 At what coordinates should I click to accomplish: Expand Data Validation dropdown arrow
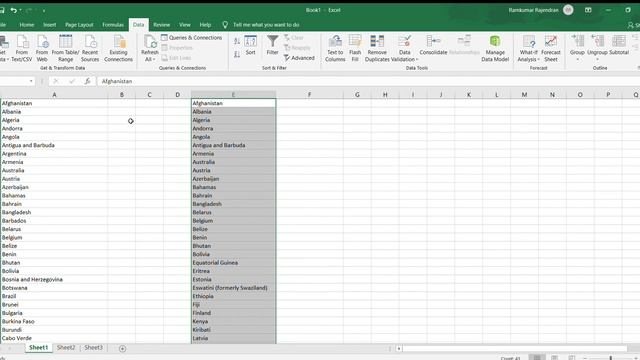417,60
